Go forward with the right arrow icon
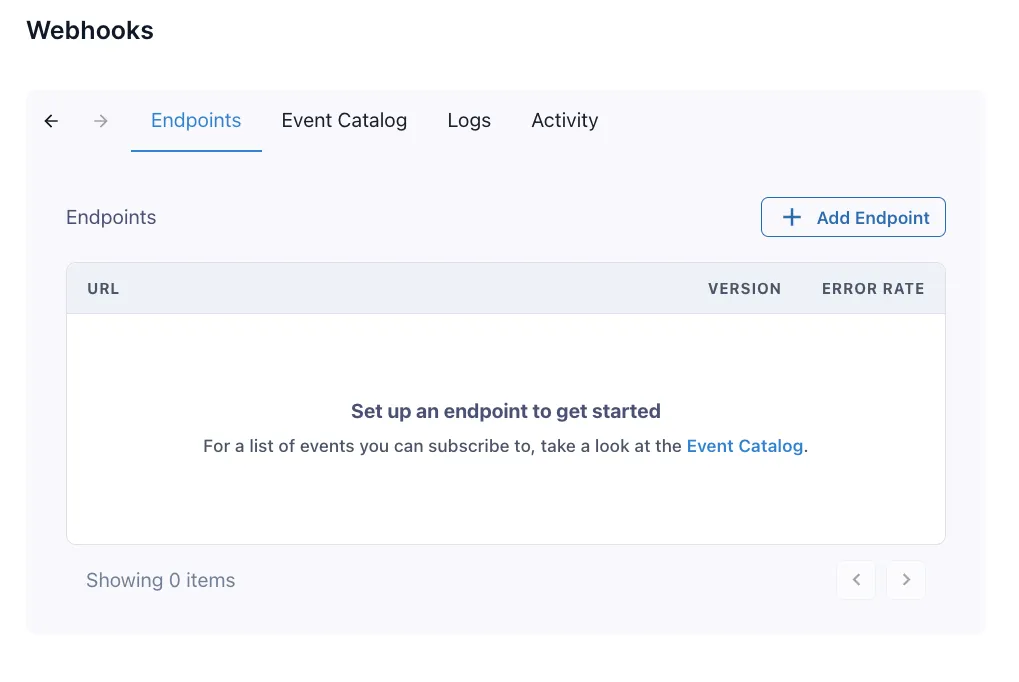1019x682 pixels. point(101,121)
